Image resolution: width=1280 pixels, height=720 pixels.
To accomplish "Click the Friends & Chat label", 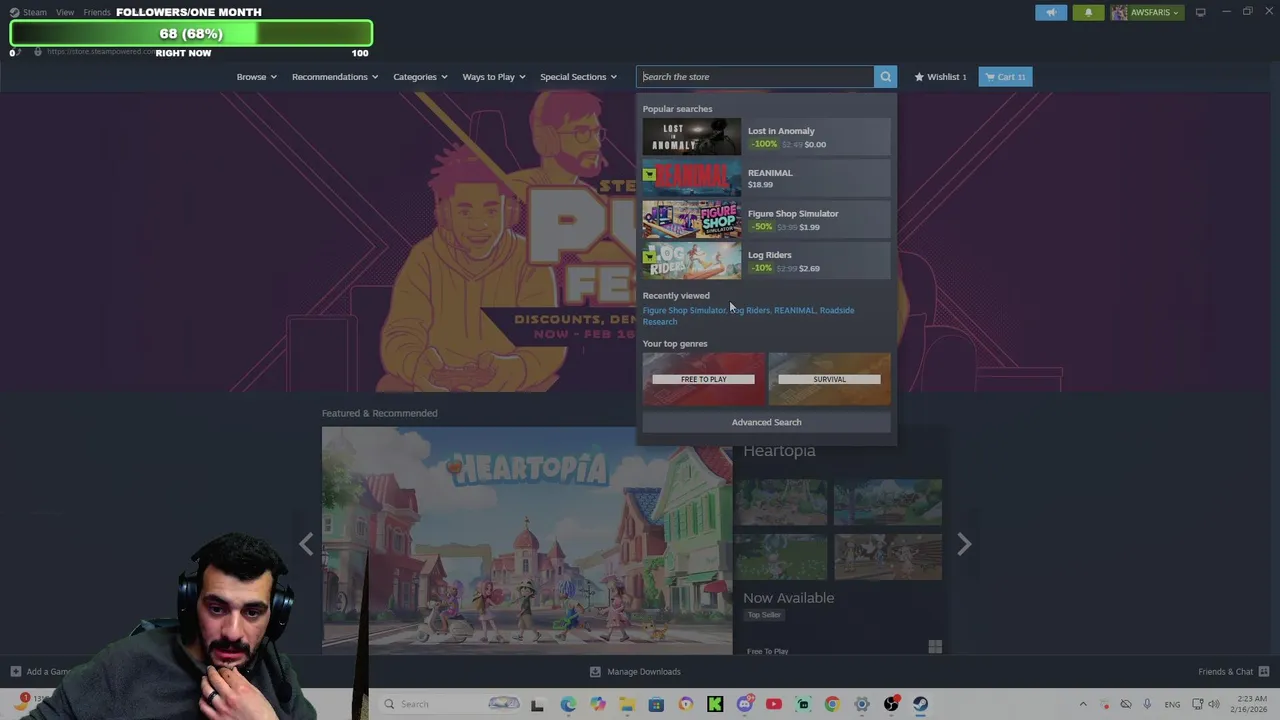I will point(1225,672).
